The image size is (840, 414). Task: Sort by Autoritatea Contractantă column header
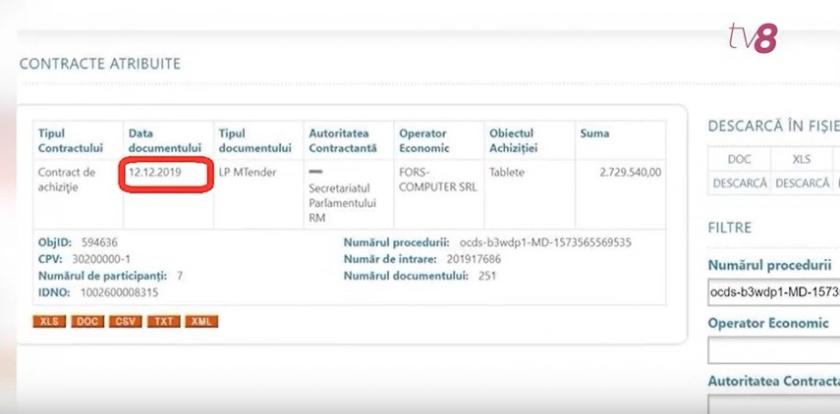(342, 140)
